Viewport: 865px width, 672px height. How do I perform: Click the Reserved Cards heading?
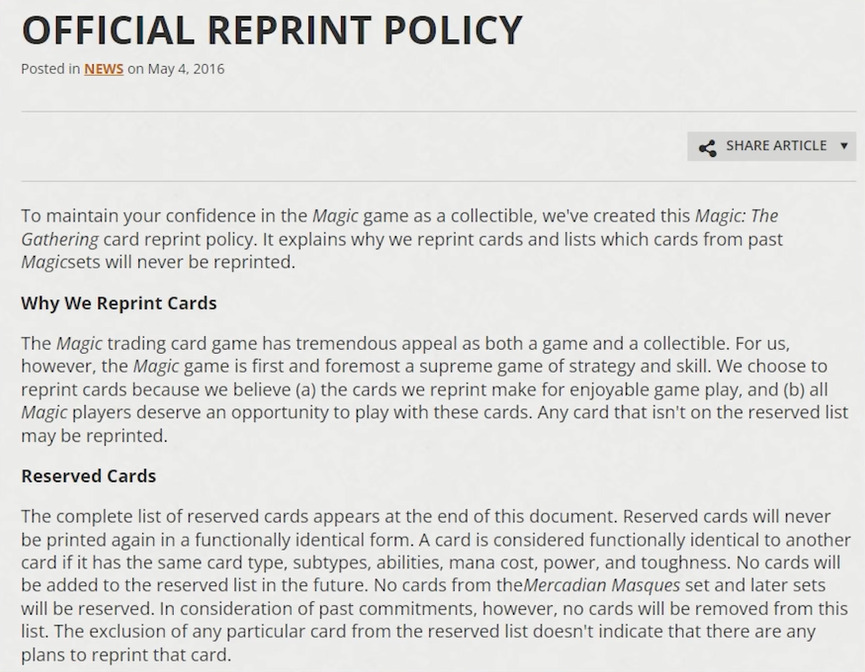click(x=88, y=476)
